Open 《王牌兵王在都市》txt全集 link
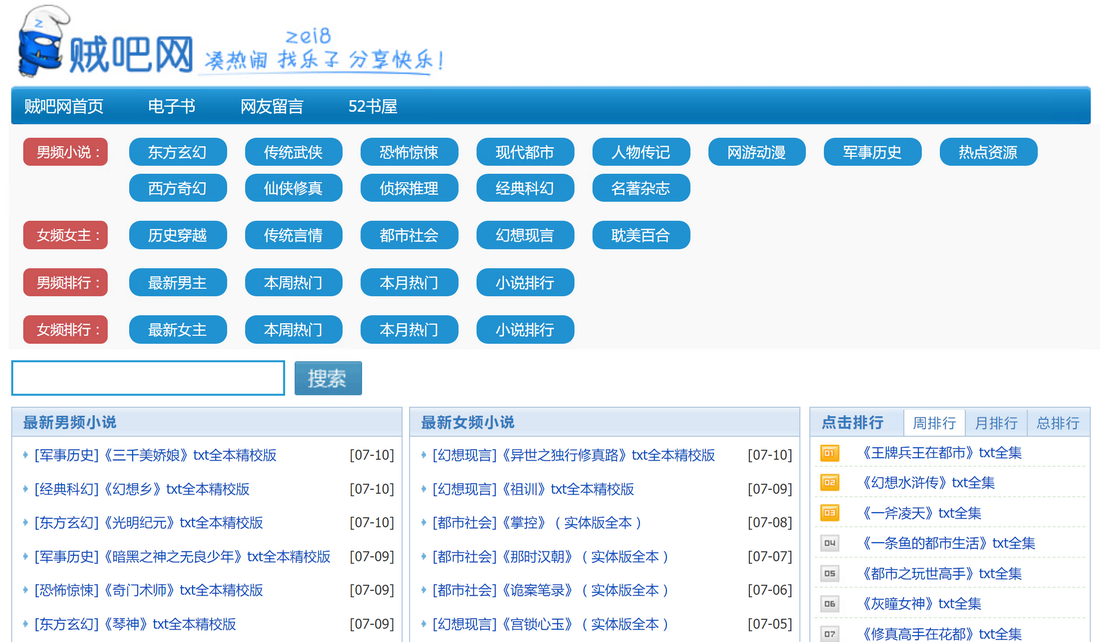 point(941,453)
